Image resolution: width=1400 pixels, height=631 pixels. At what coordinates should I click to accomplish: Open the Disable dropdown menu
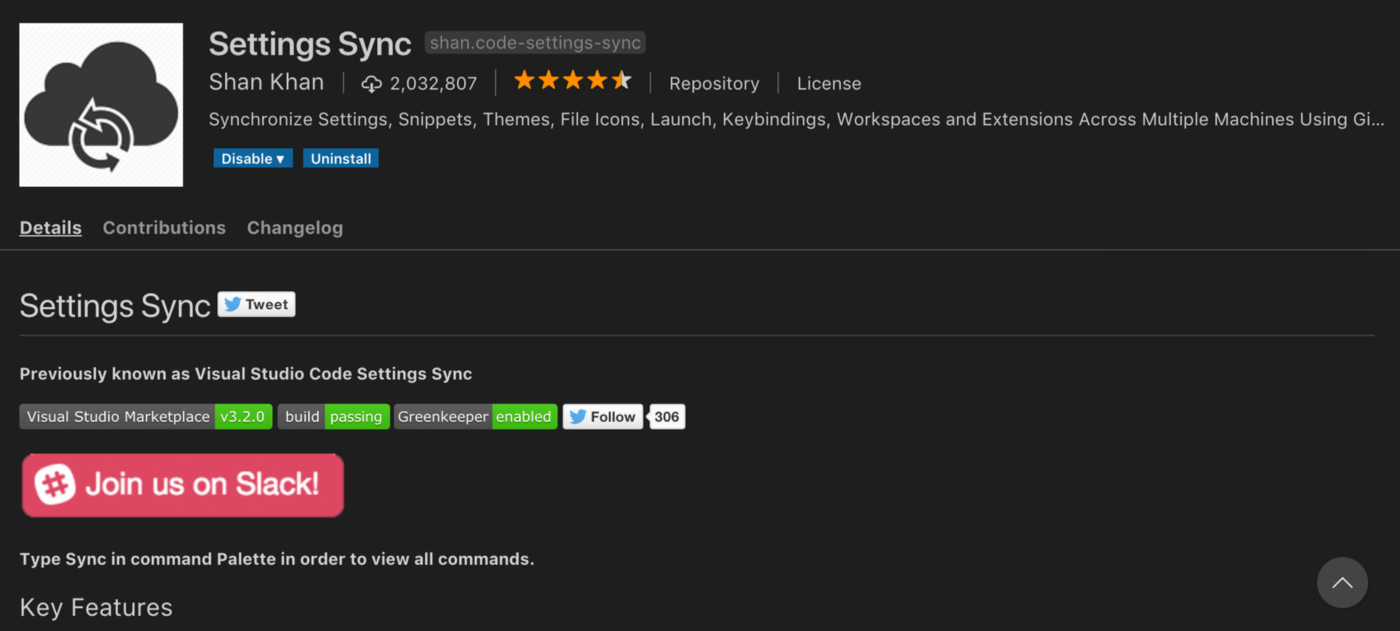(253, 159)
